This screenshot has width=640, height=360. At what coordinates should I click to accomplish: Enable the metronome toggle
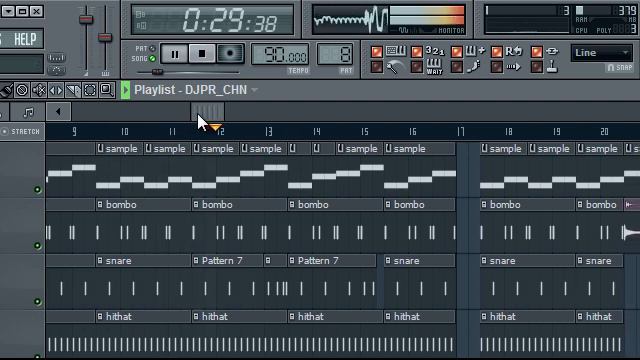pyautogui.click(x=376, y=67)
